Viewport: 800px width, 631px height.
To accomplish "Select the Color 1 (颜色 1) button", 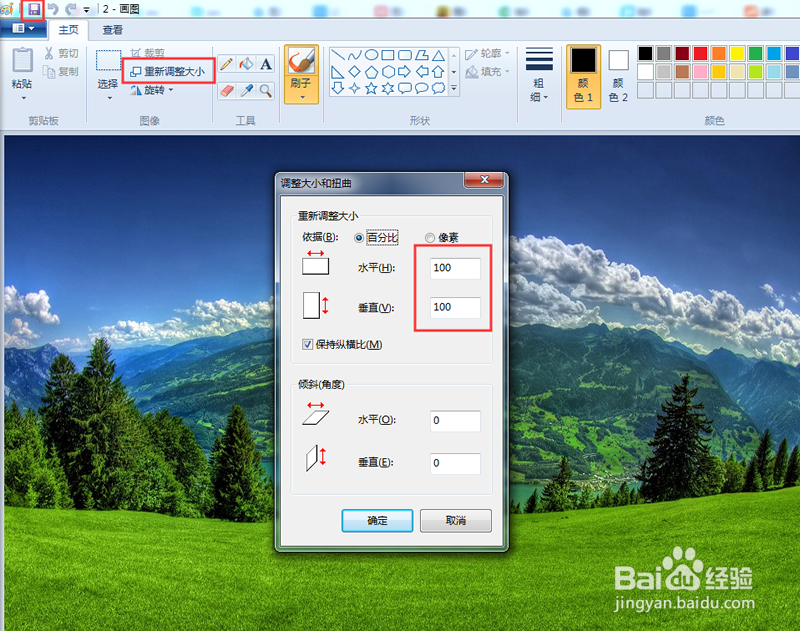I will (x=583, y=76).
